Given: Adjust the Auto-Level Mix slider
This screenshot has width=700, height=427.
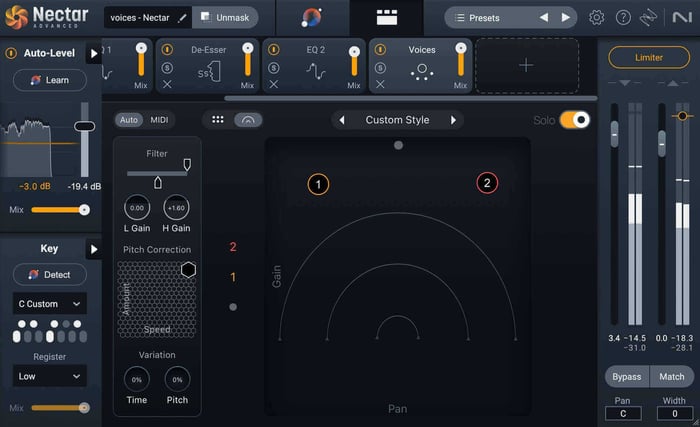Looking at the screenshot, I should tap(60, 210).
